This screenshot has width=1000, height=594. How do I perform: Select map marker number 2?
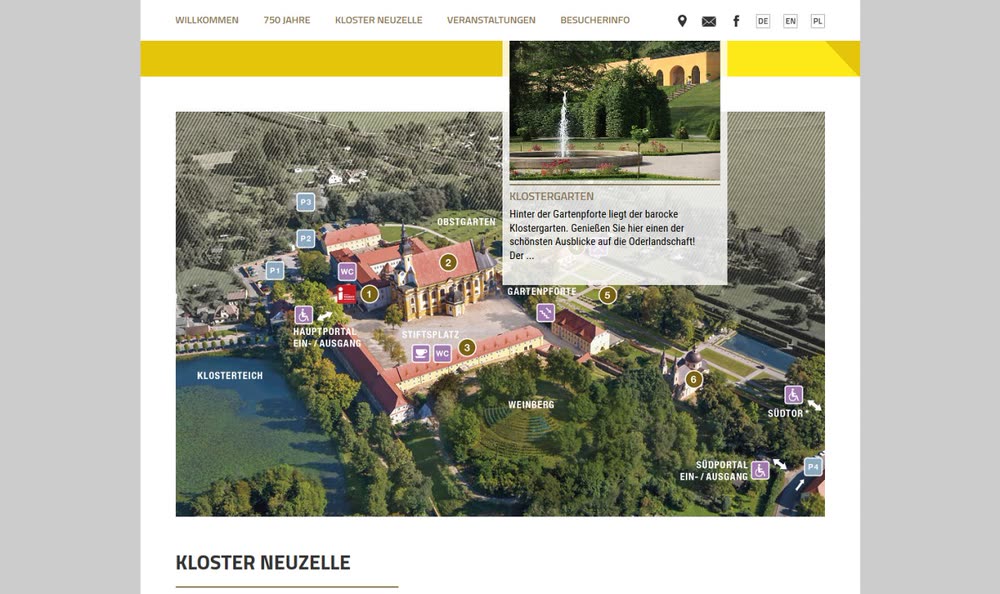pos(448,262)
